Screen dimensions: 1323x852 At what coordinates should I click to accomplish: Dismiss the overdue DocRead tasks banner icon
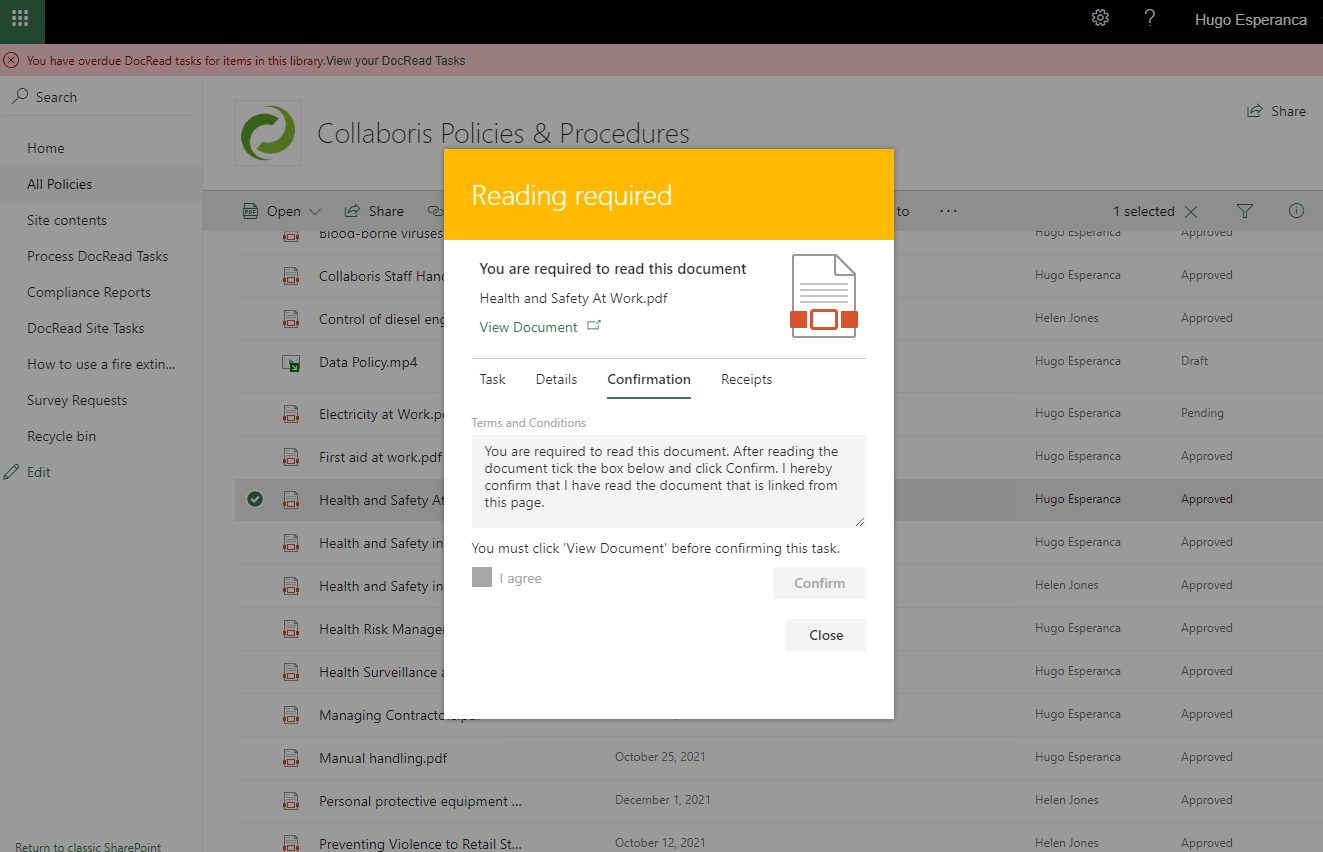(x=11, y=60)
